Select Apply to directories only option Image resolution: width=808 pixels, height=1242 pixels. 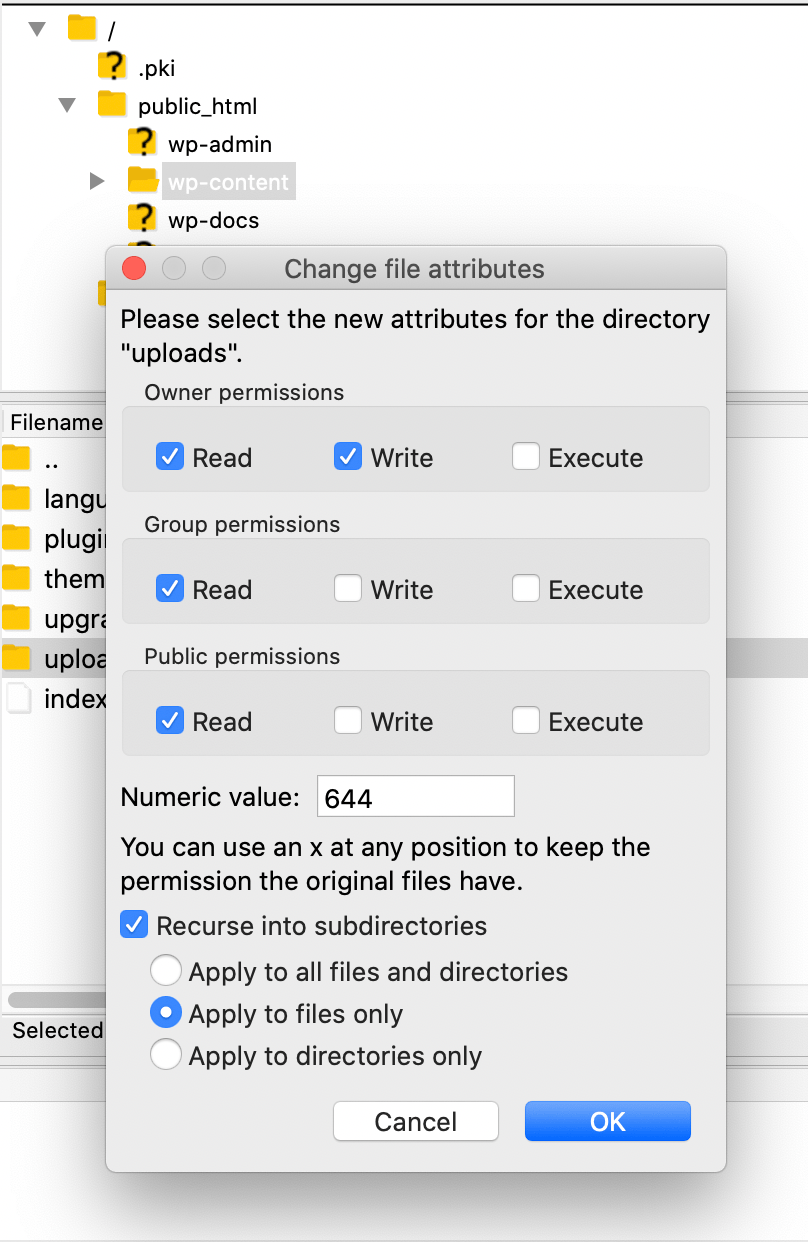pos(166,1055)
